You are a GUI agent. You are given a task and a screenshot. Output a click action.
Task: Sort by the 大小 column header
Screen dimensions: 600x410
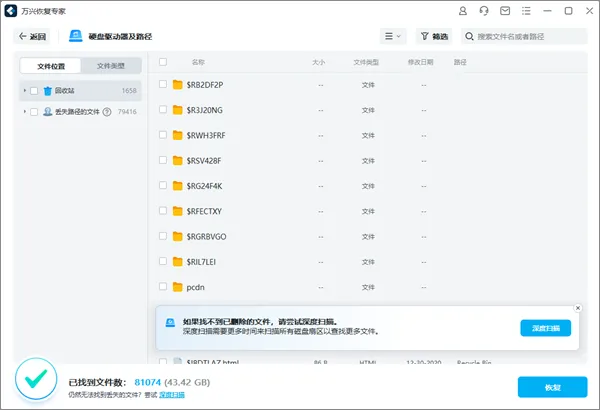[318, 62]
